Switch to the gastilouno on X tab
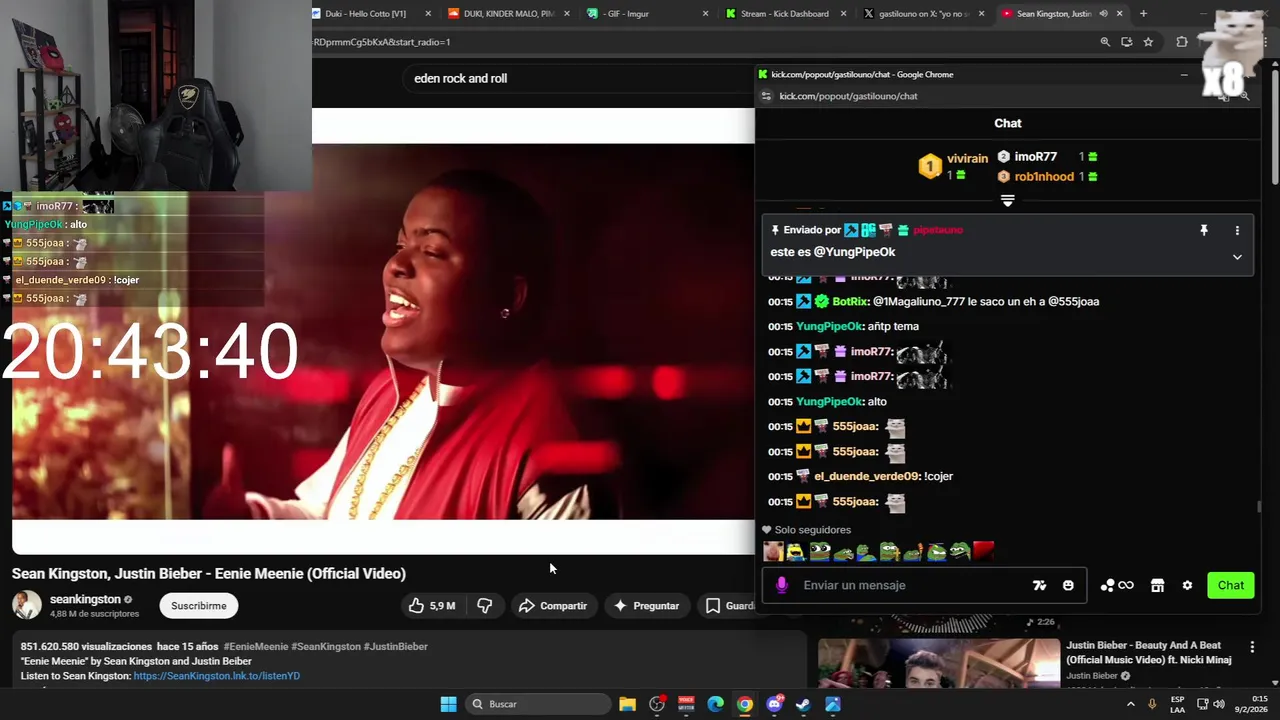Viewport: 1280px width, 720px height. coord(924,14)
